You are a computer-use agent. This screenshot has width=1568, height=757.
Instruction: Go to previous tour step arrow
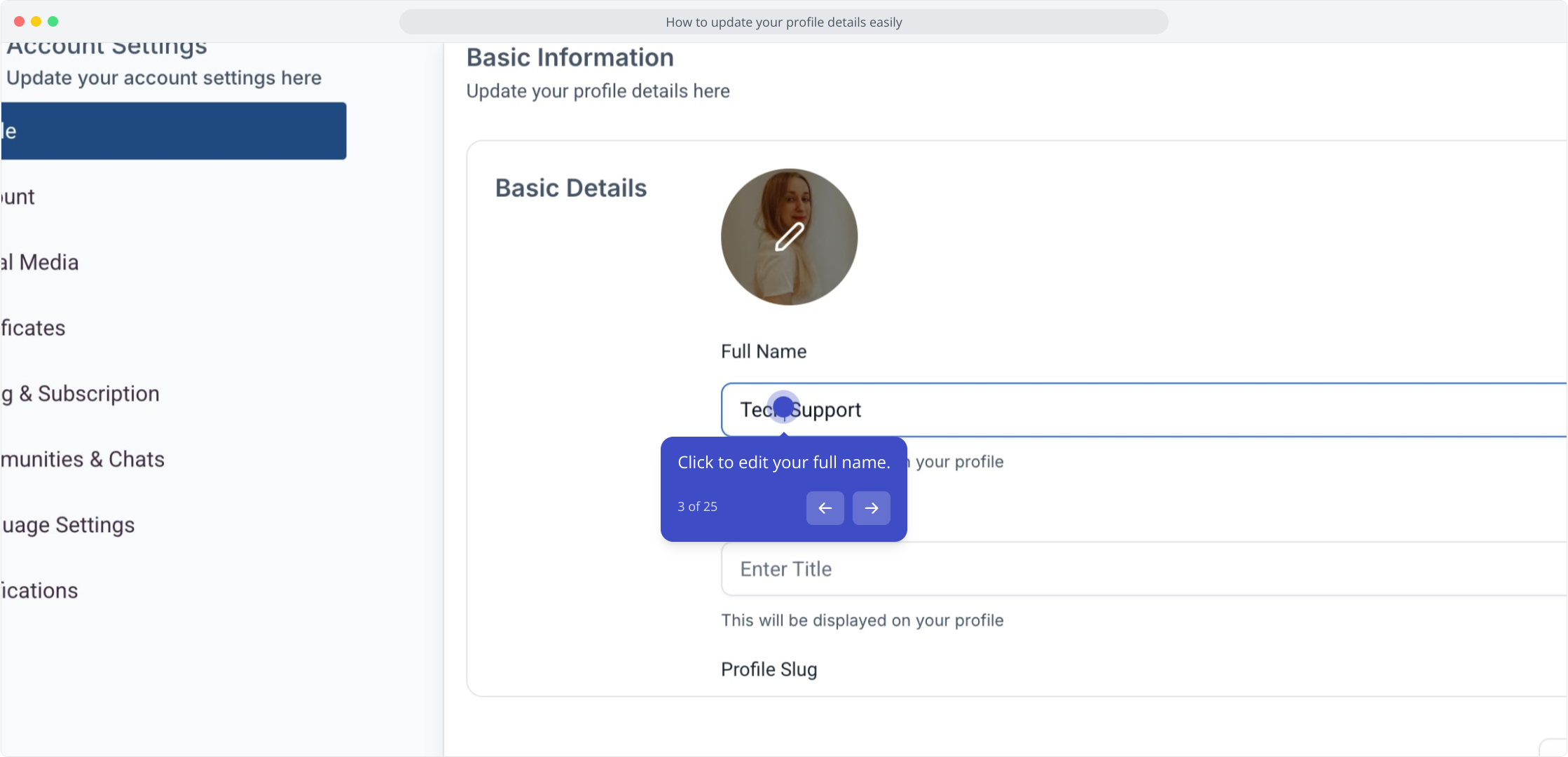pos(825,507)
